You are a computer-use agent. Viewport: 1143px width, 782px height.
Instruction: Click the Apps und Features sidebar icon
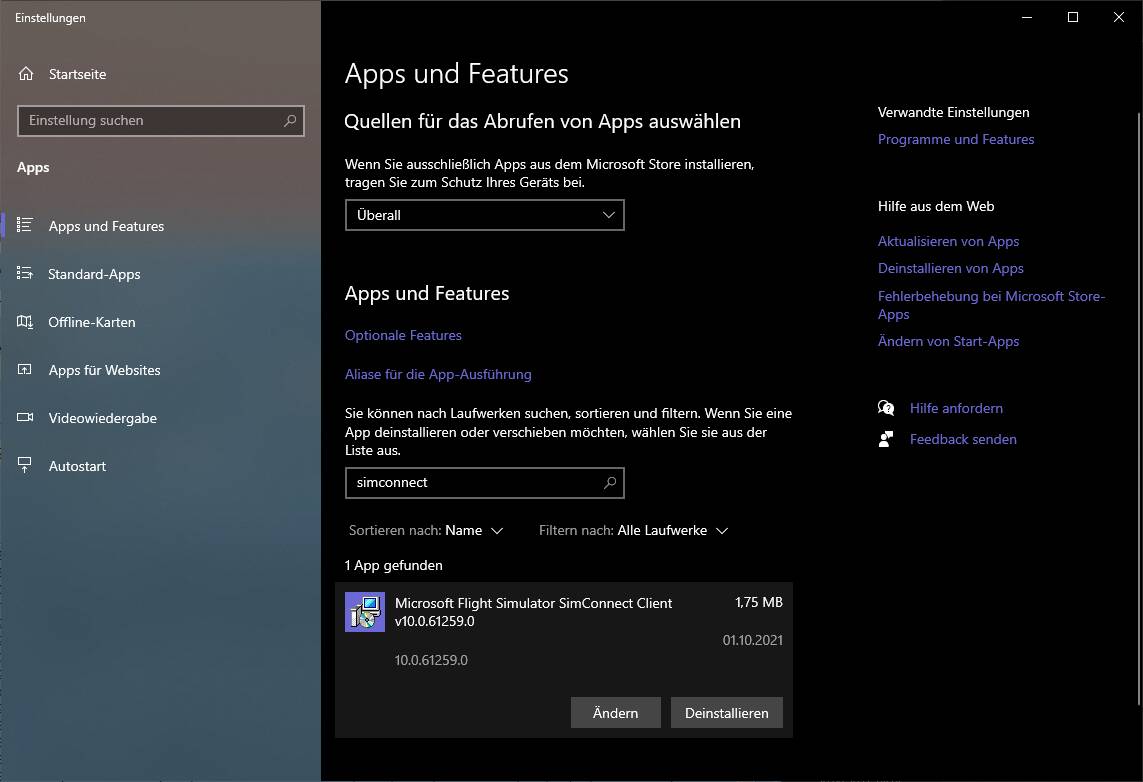pyautogui.click(x=25, y=225)
